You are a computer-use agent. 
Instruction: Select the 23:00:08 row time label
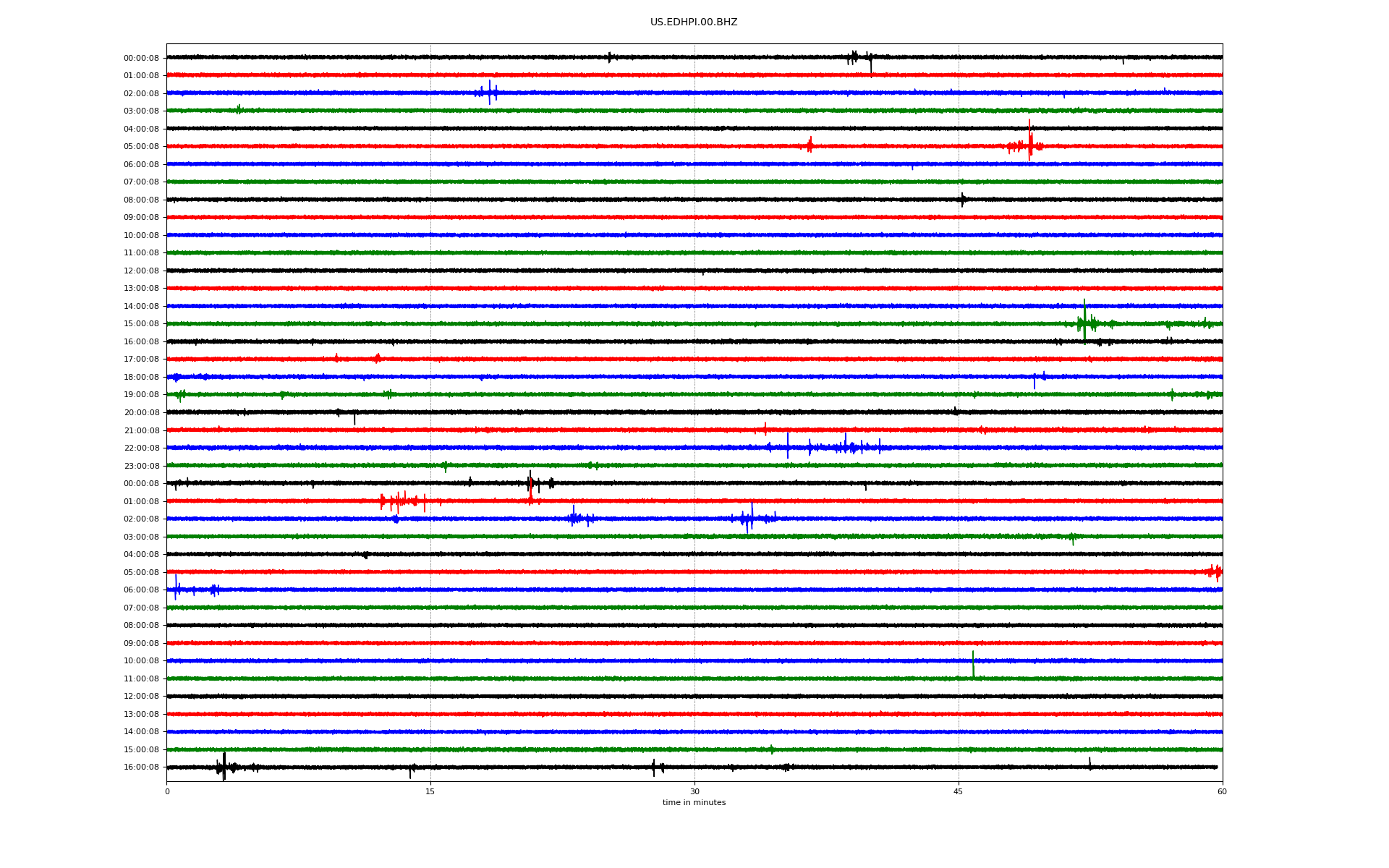141,466
